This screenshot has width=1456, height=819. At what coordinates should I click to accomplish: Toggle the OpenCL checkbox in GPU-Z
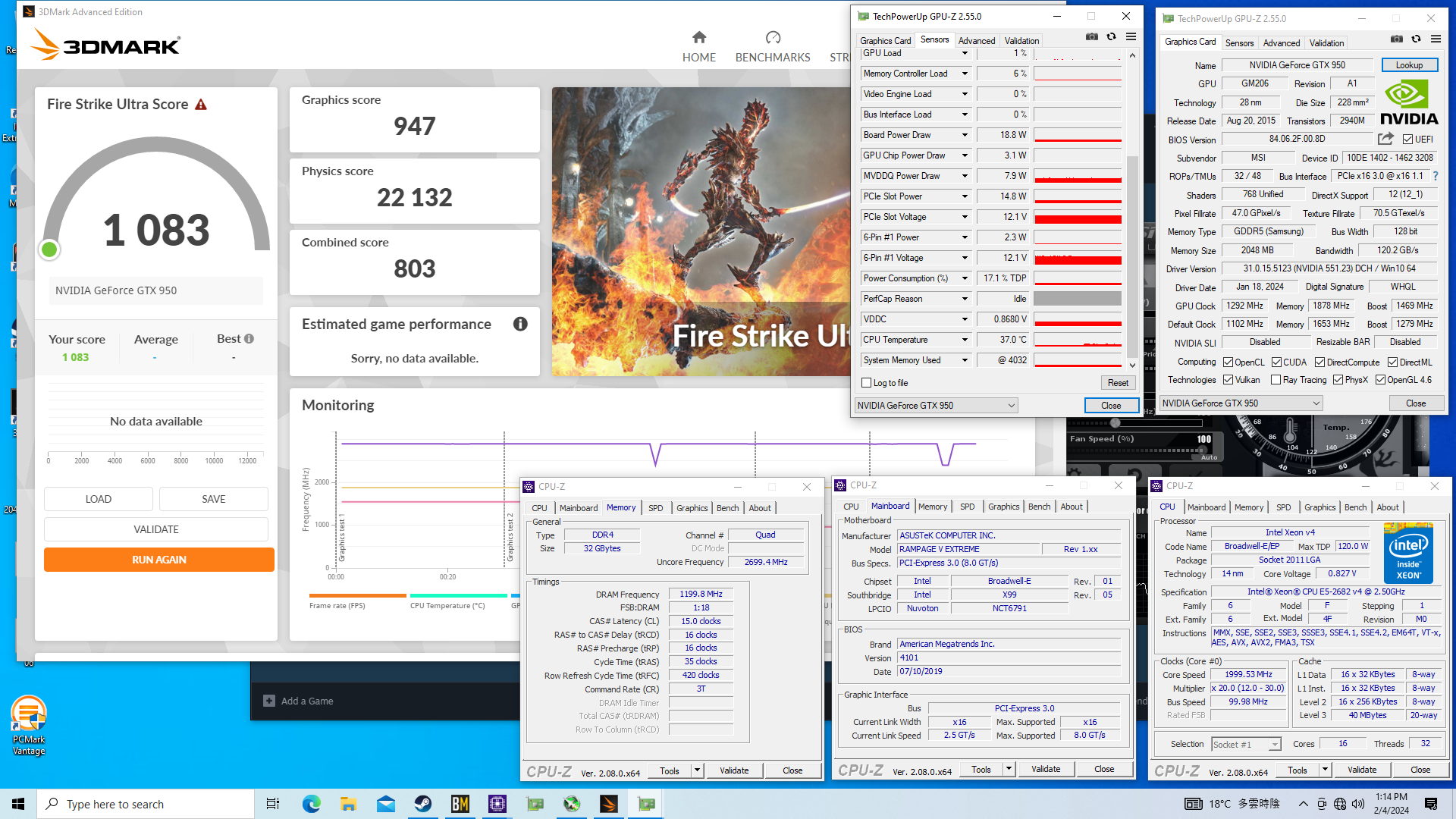pyautogui.click(x=1228, y=362)
